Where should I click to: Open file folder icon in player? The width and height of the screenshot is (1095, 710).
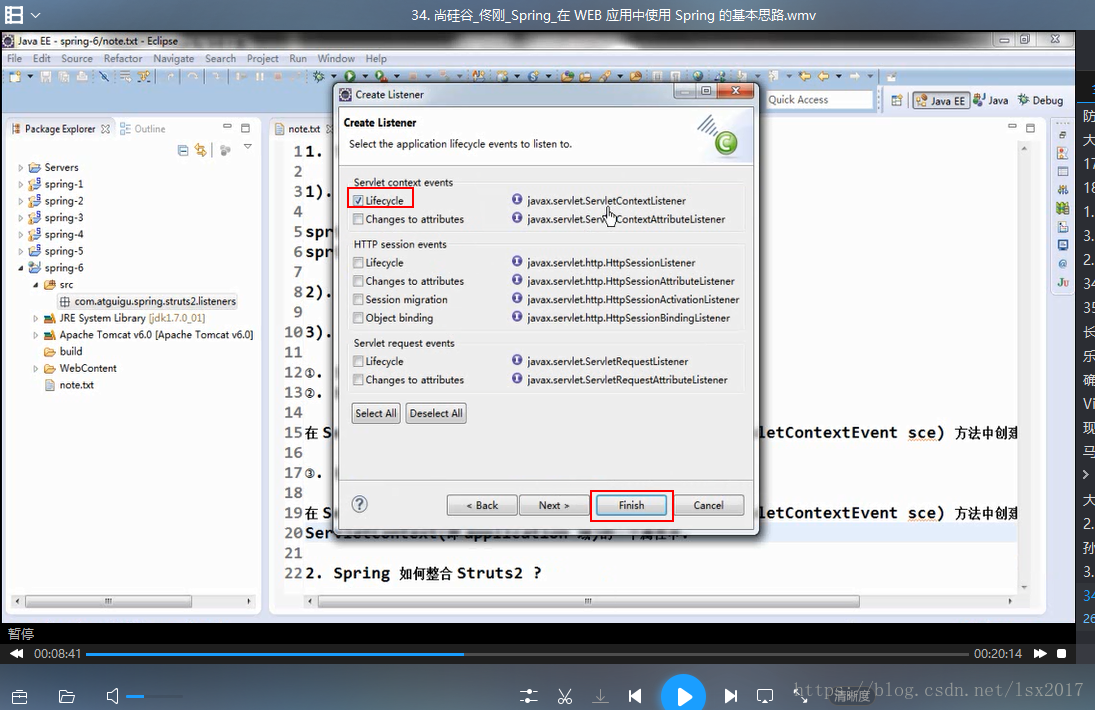coord(66,696)
